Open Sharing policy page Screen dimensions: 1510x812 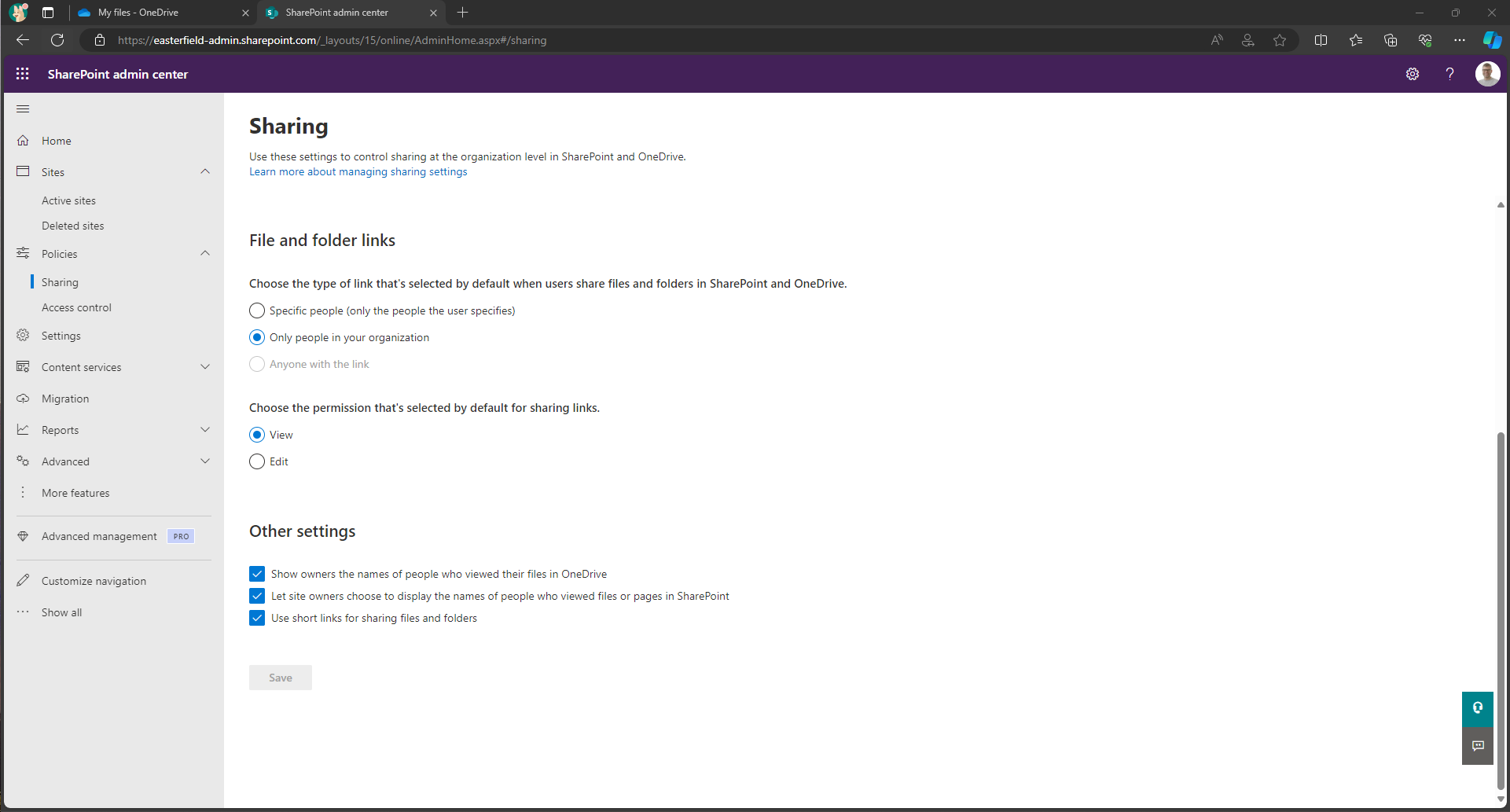[x=60, y=282]
